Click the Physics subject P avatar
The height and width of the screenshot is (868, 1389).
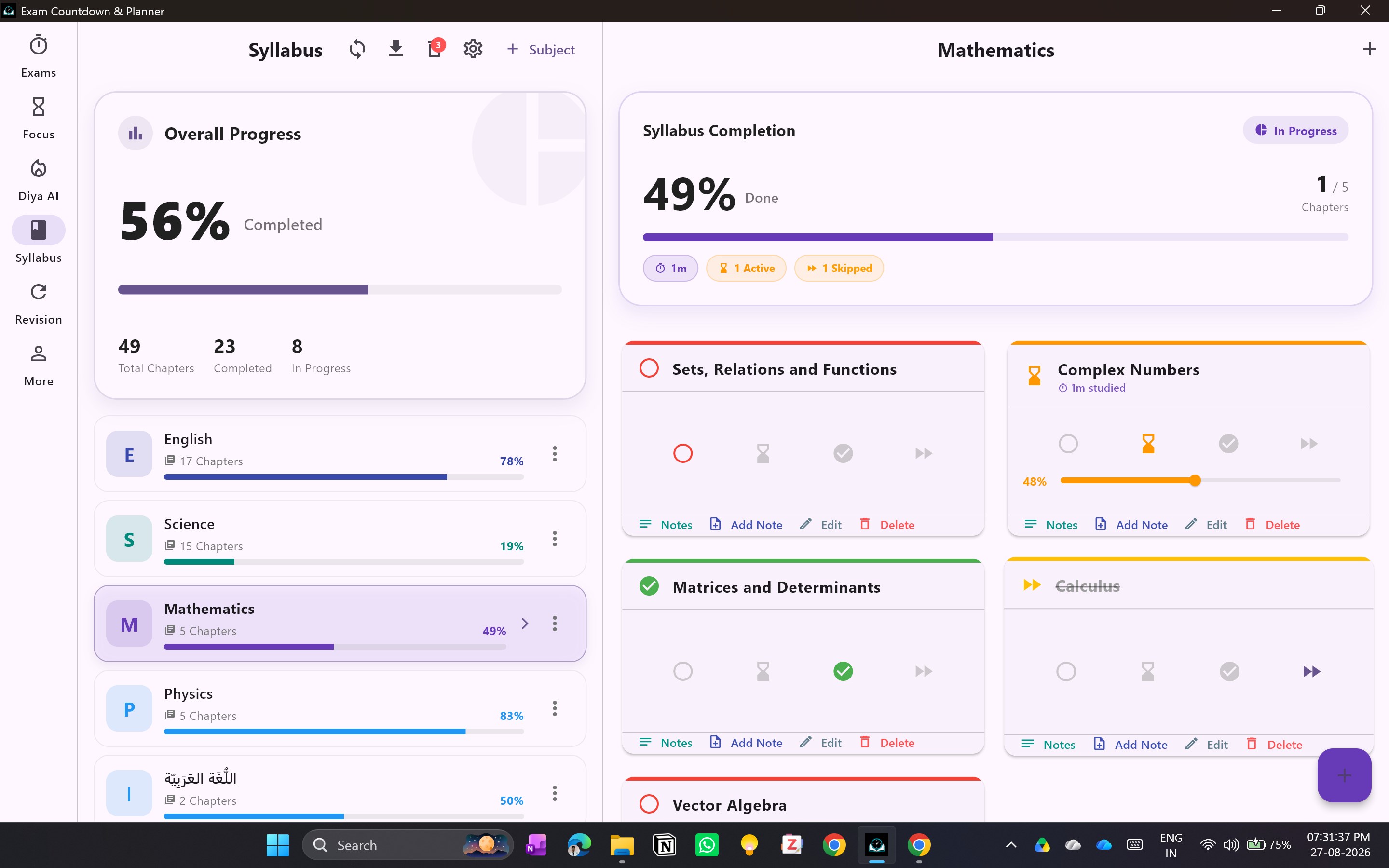point(129,708)
